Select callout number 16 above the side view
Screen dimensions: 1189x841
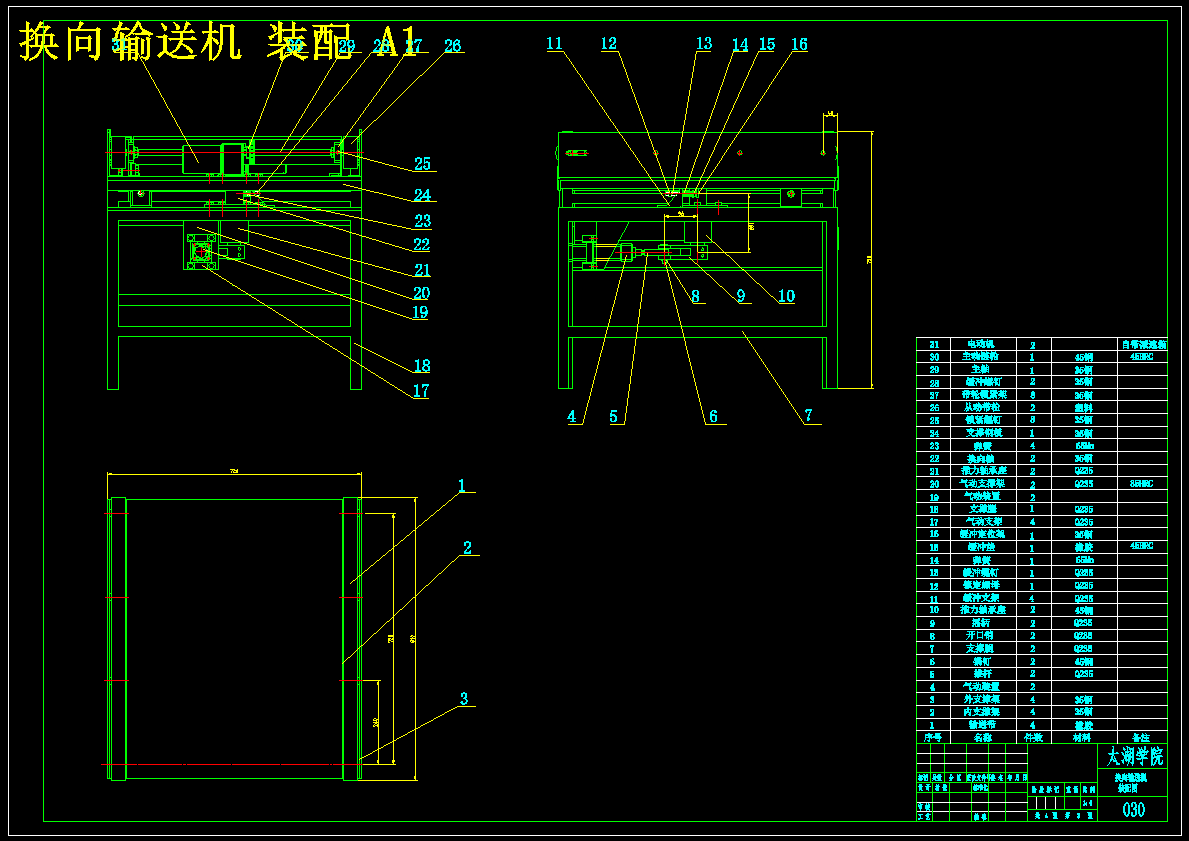[799, 45]
